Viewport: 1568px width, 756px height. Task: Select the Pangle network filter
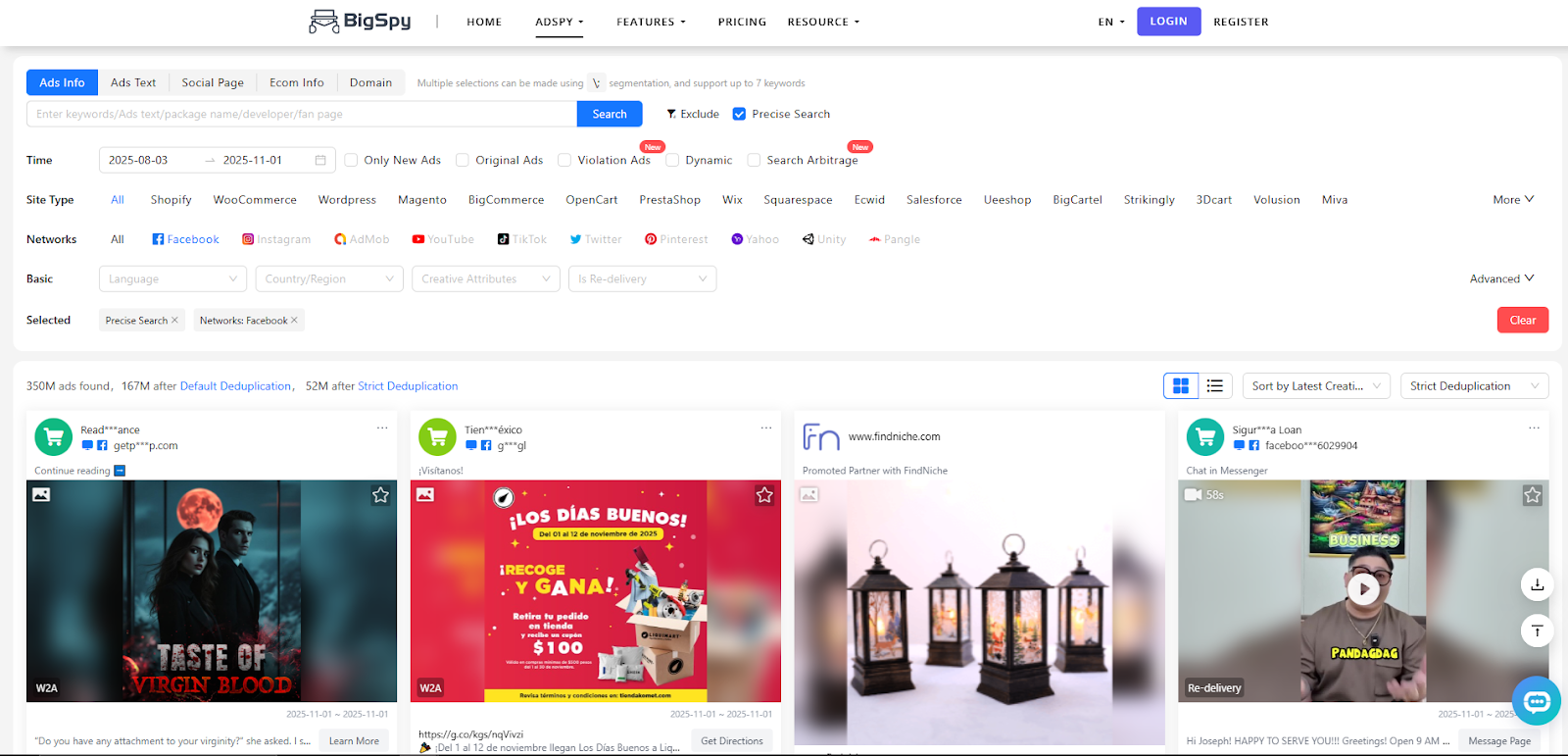pyautogui.click(x=895, y=239)
